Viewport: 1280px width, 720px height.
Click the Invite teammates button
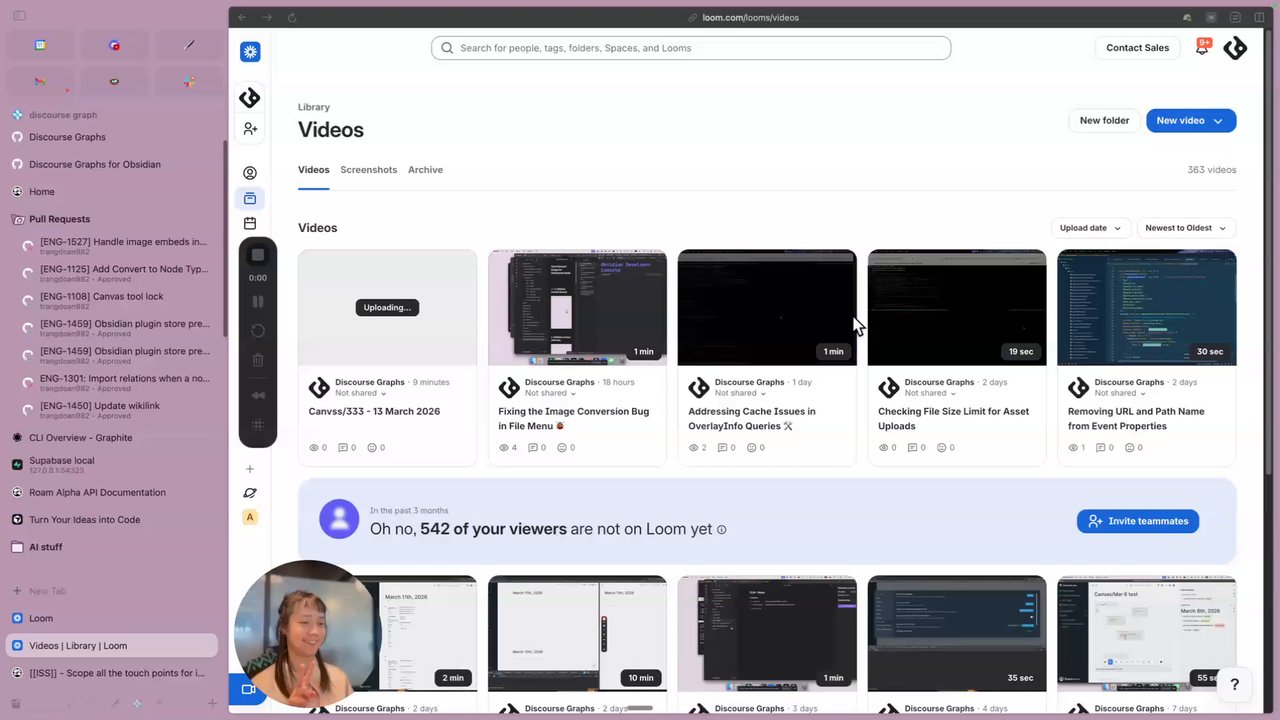point(1138,521)
